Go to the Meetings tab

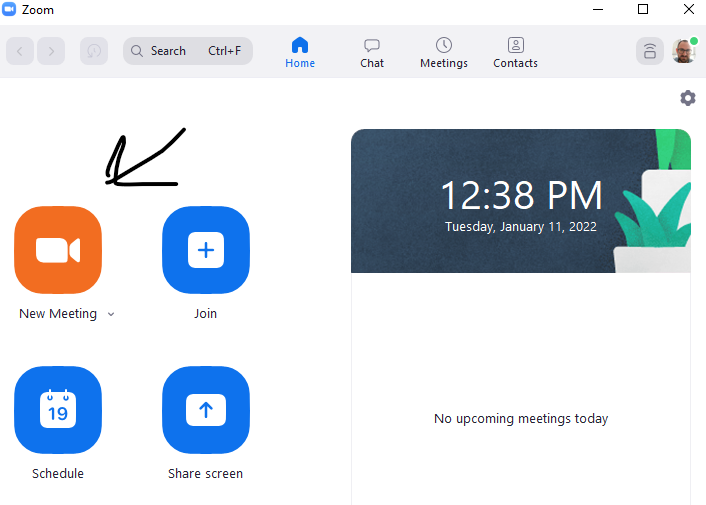(x=444, y=52)
